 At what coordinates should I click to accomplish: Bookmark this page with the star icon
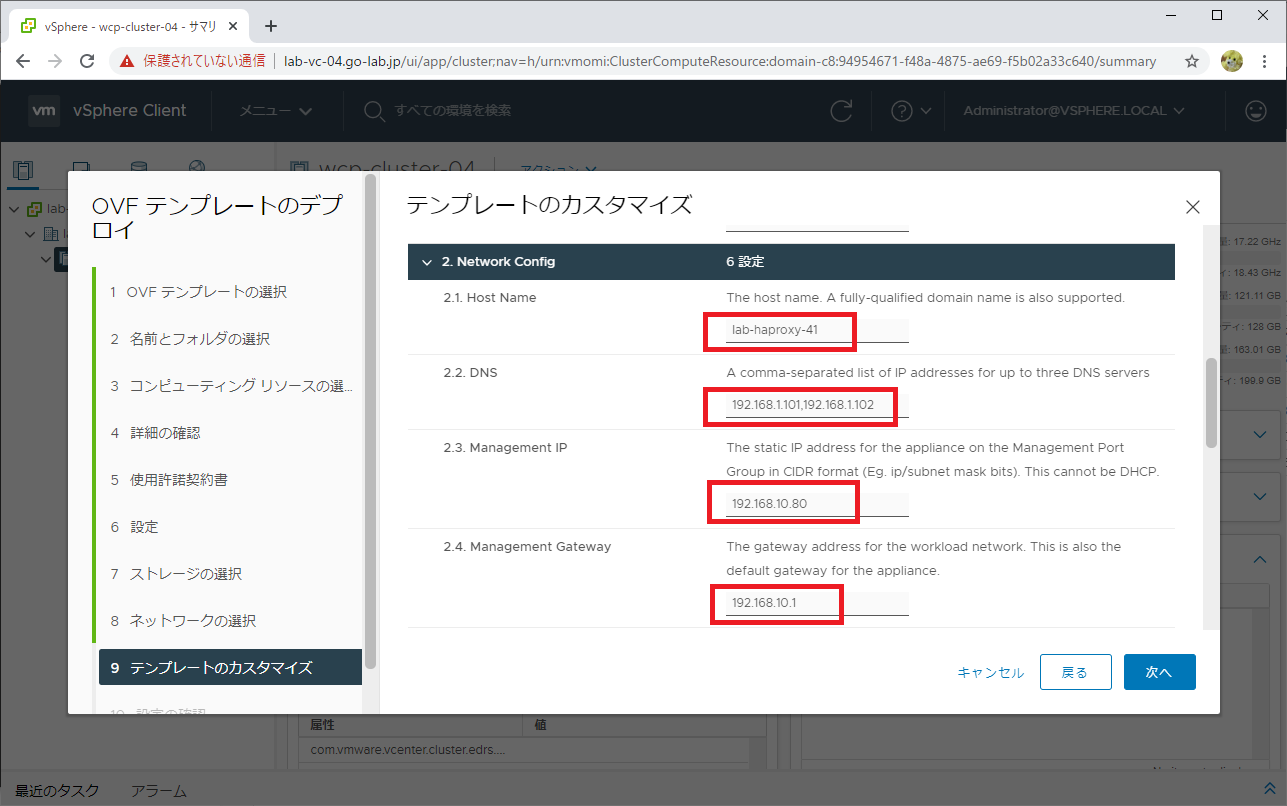pos(1192,61)
